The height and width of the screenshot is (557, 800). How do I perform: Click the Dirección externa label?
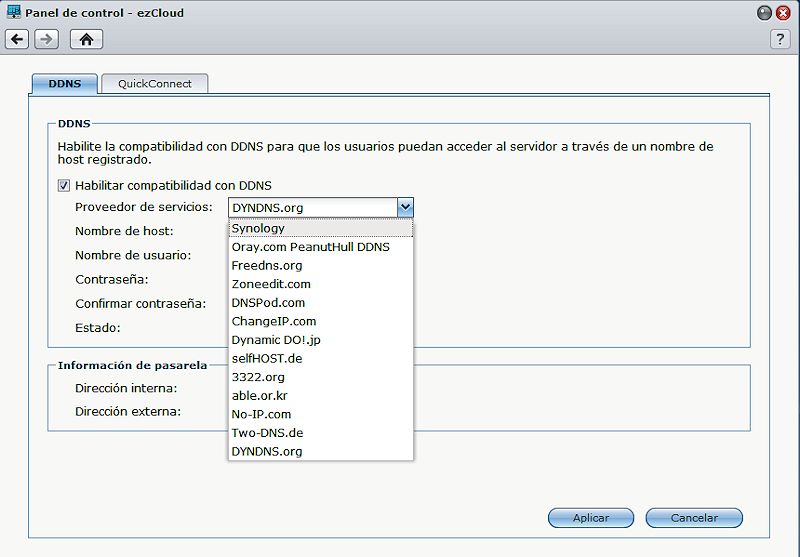click(x=128, y=411)
